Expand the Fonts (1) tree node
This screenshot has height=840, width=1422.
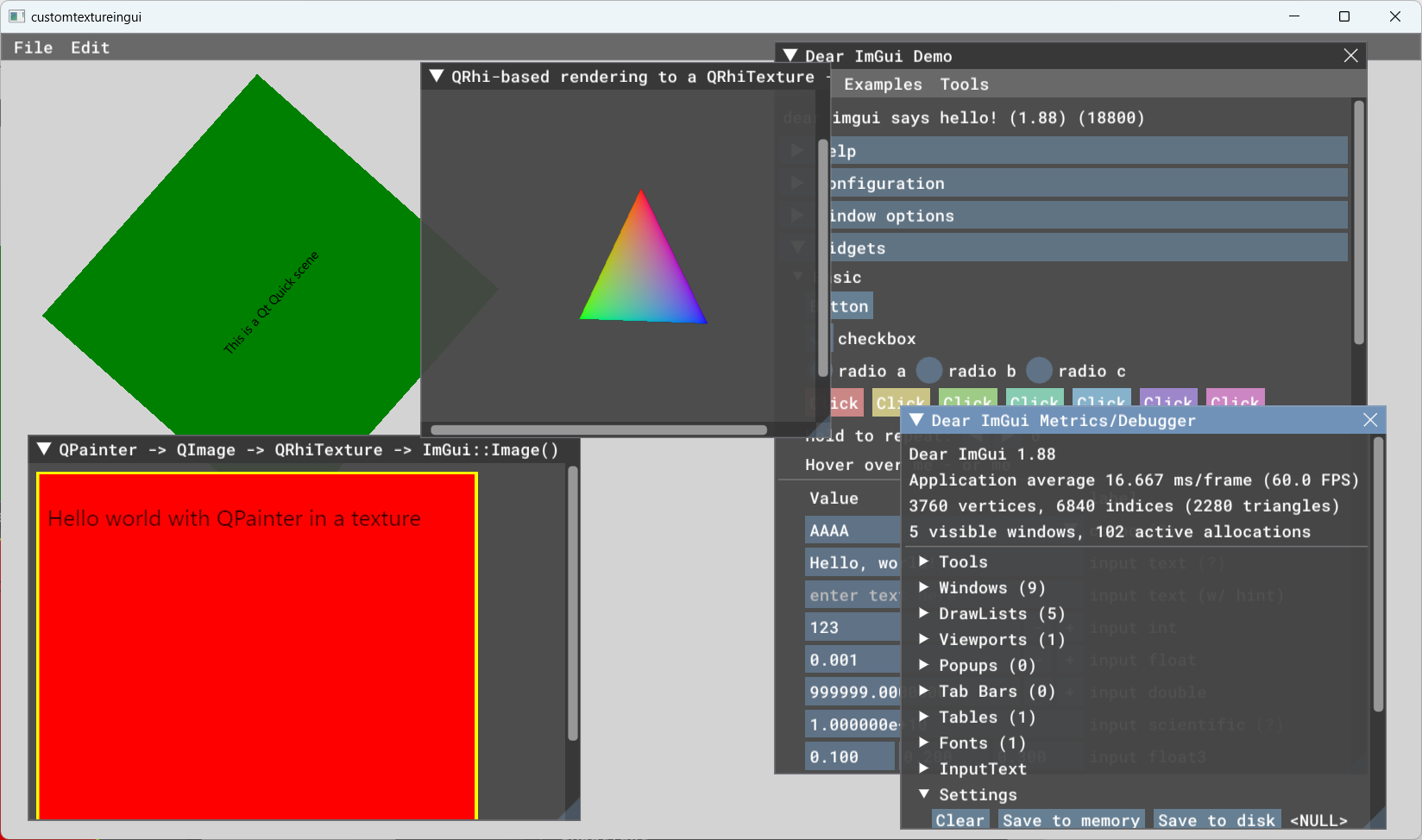pos(924,743)
